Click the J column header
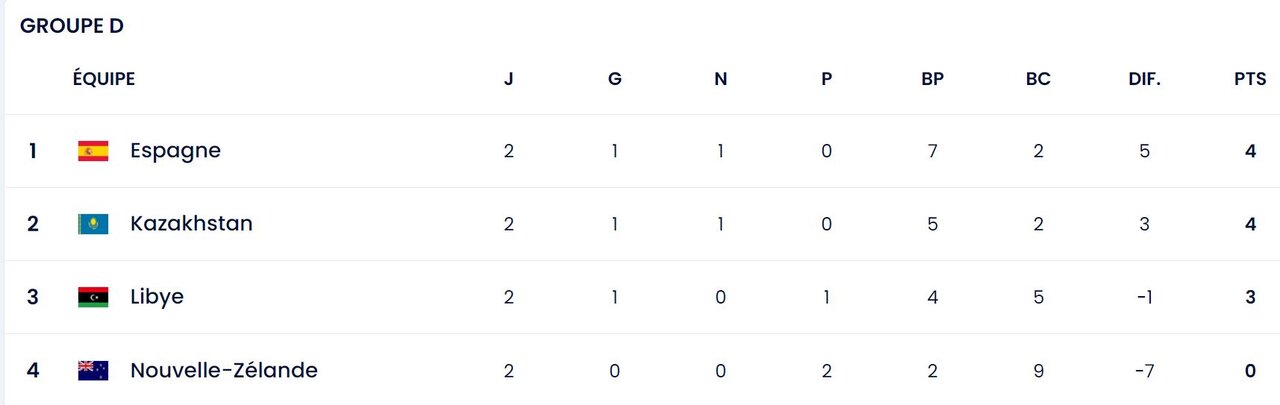The image size is (1280, 405). [x=509, y=80]
